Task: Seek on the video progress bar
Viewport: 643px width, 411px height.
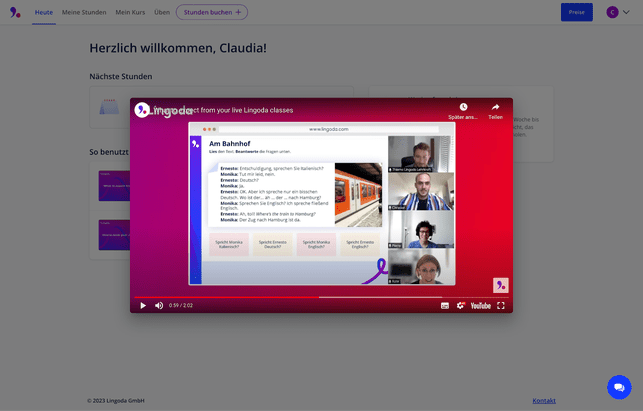Action: 320,296
